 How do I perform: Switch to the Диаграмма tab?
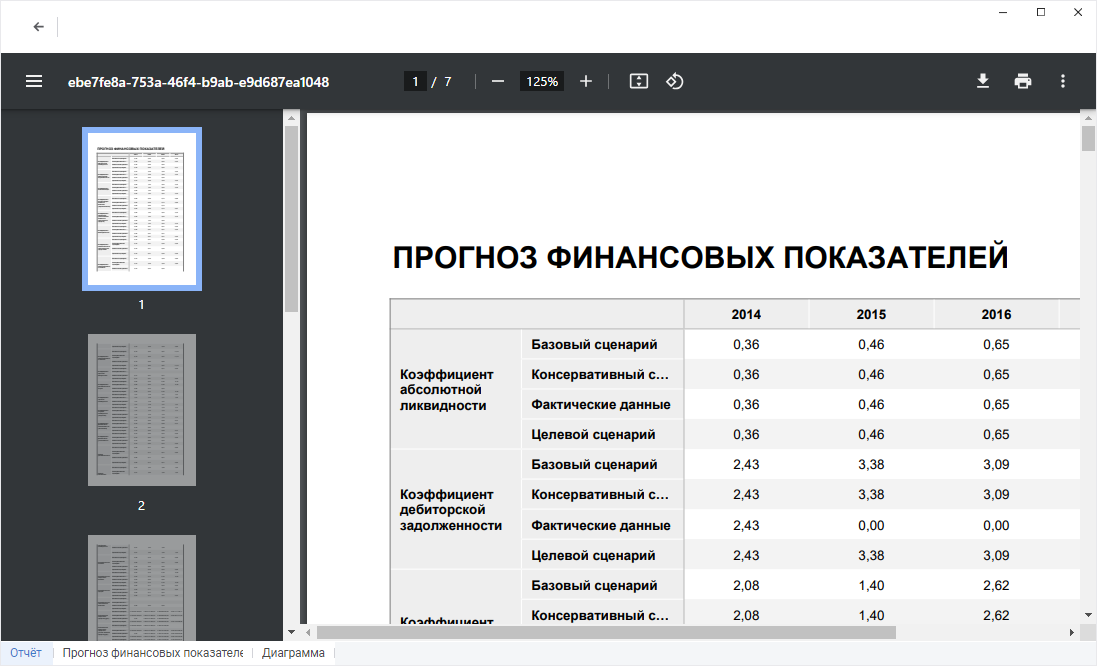click(293, 653)
